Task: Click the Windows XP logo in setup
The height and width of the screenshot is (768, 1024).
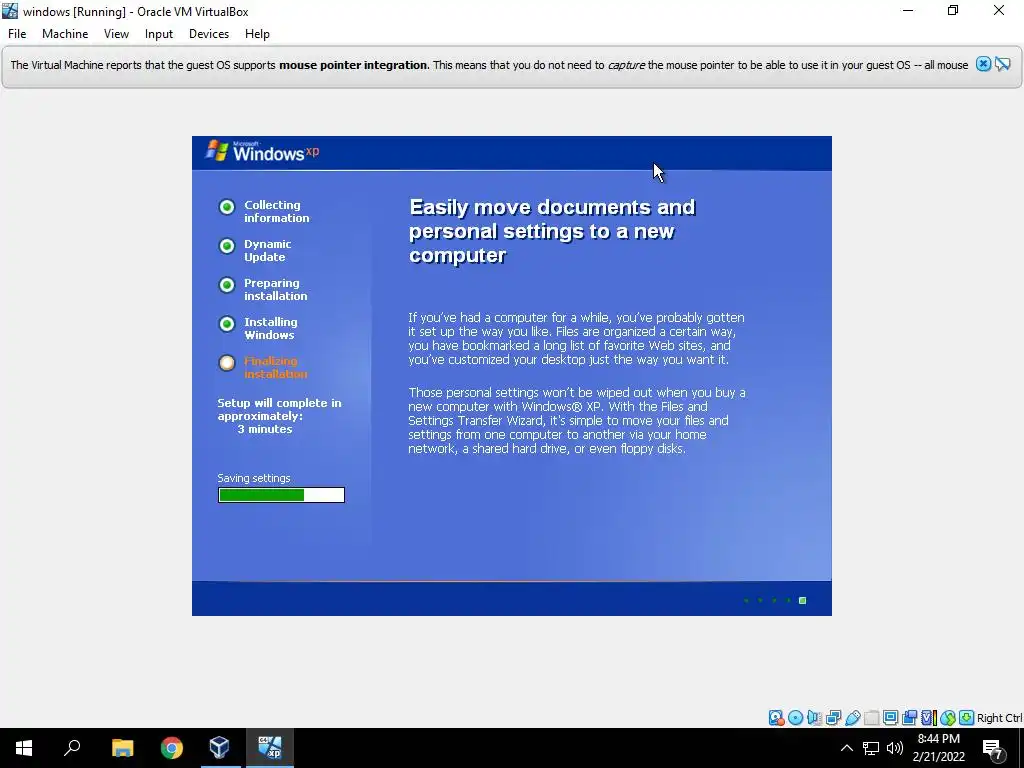Action: [x=263, y=152]
